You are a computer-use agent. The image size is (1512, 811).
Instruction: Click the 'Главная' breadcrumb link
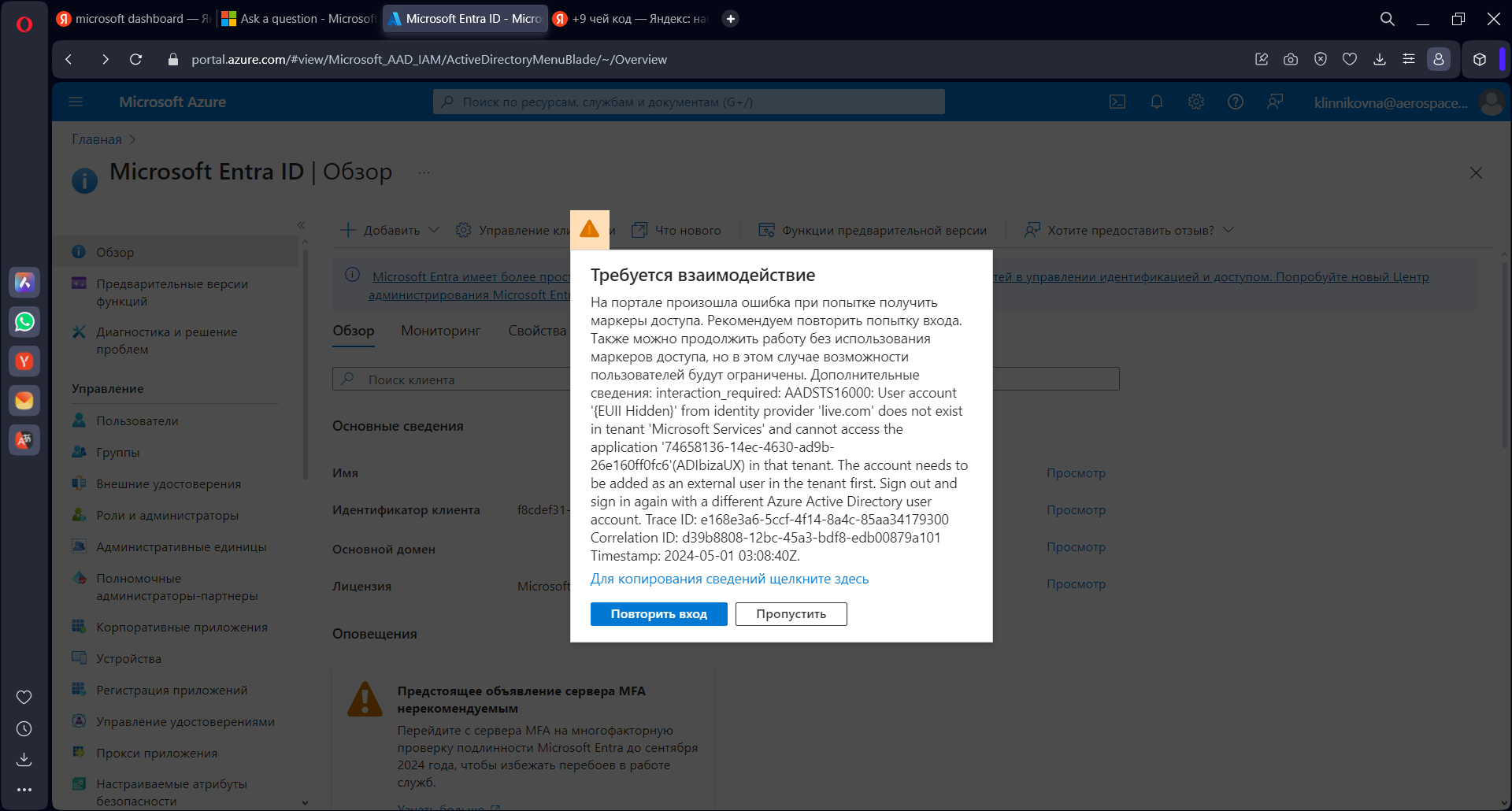[97, 139]
